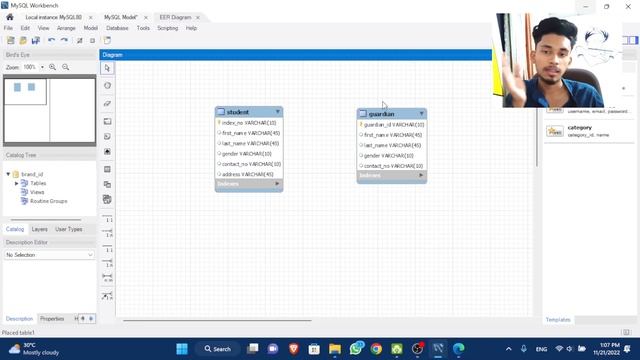The image size is (640, 360).
Task: Select the place new view tool
Action: pyautogui.click(x=107, y=184)
